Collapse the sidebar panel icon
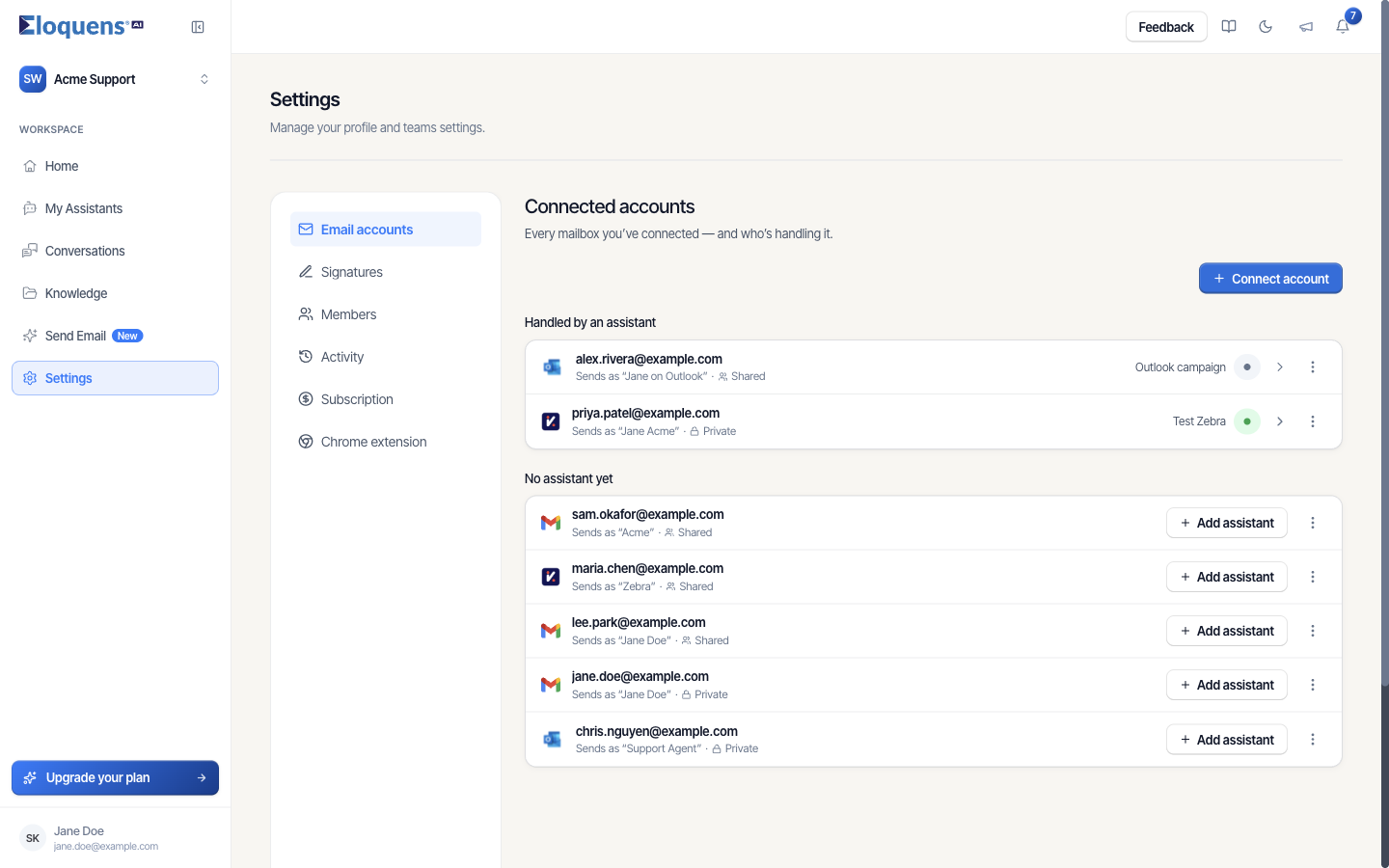This screenshot has height=868, width=1389. [198, 27]
